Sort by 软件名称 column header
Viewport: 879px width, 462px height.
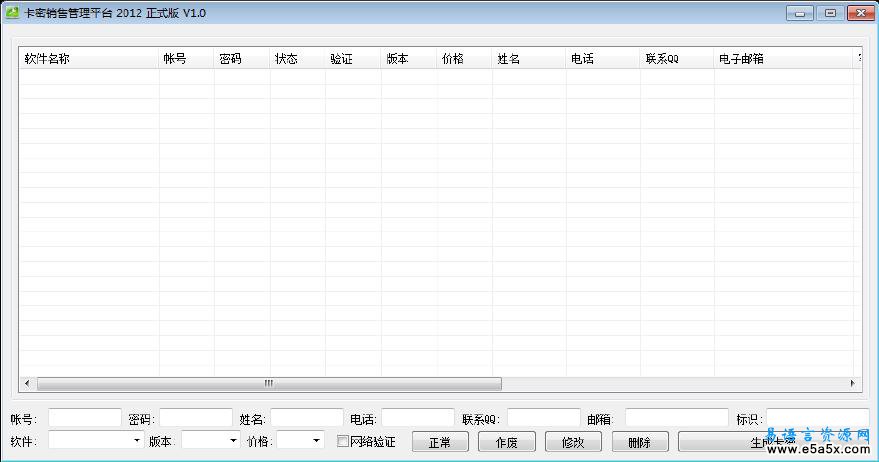point(89,58)
